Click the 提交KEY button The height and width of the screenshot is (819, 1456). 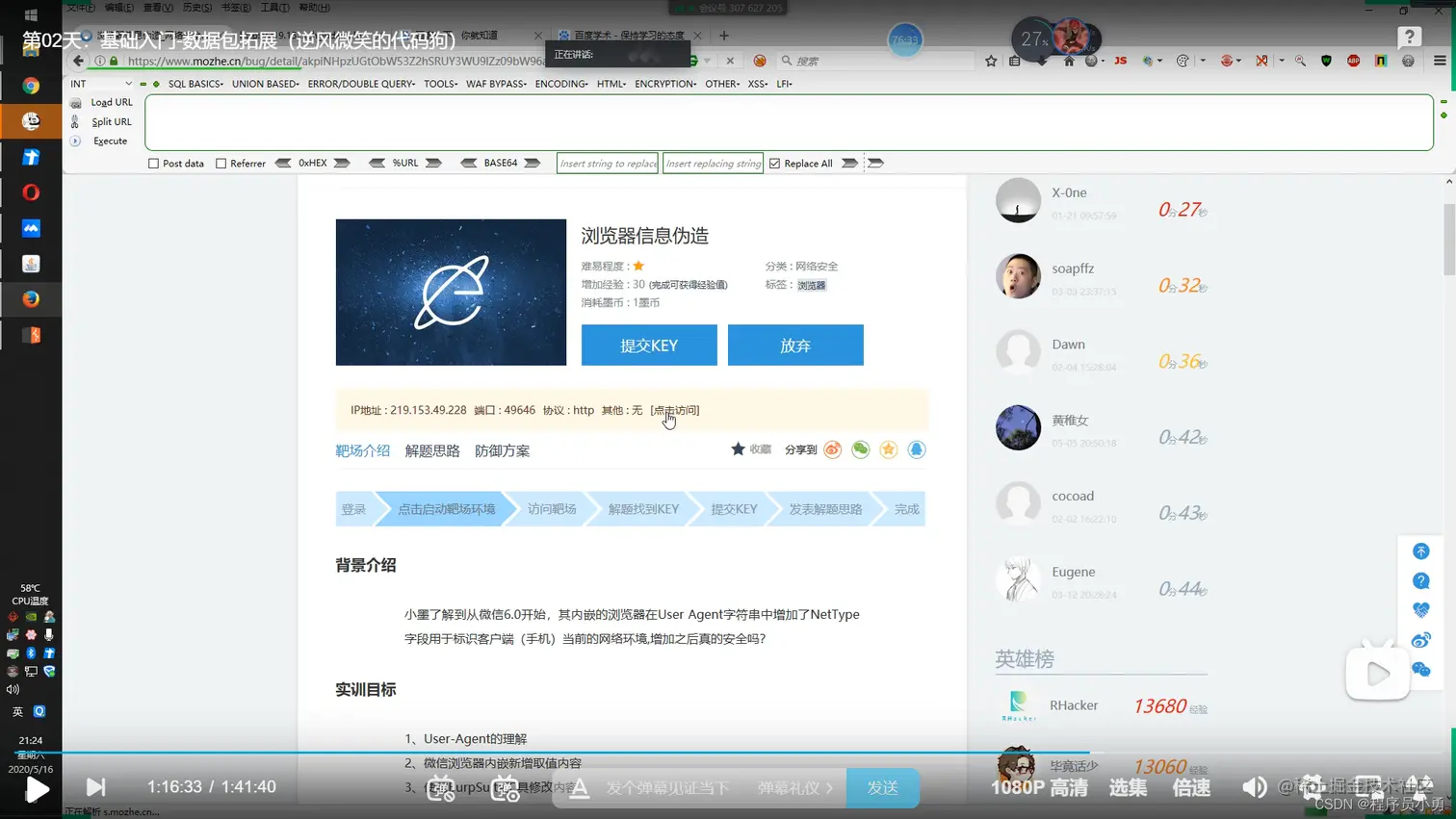pyautogui.click(x=649, y=346)
